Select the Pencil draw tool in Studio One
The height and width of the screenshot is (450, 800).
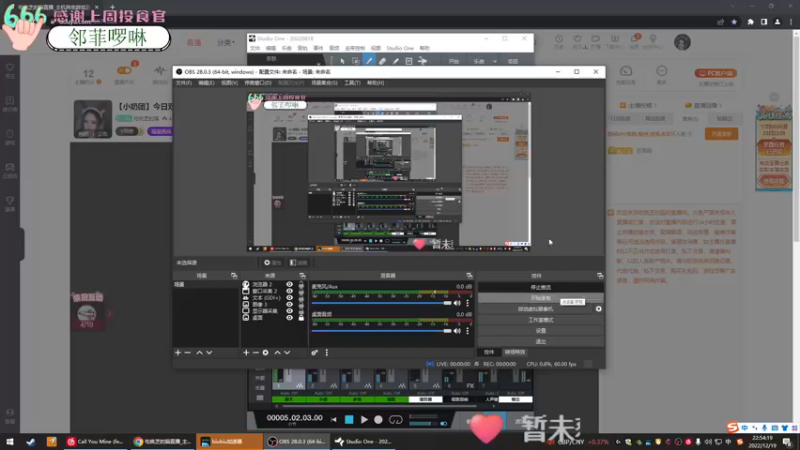click(x=369, y=61)
